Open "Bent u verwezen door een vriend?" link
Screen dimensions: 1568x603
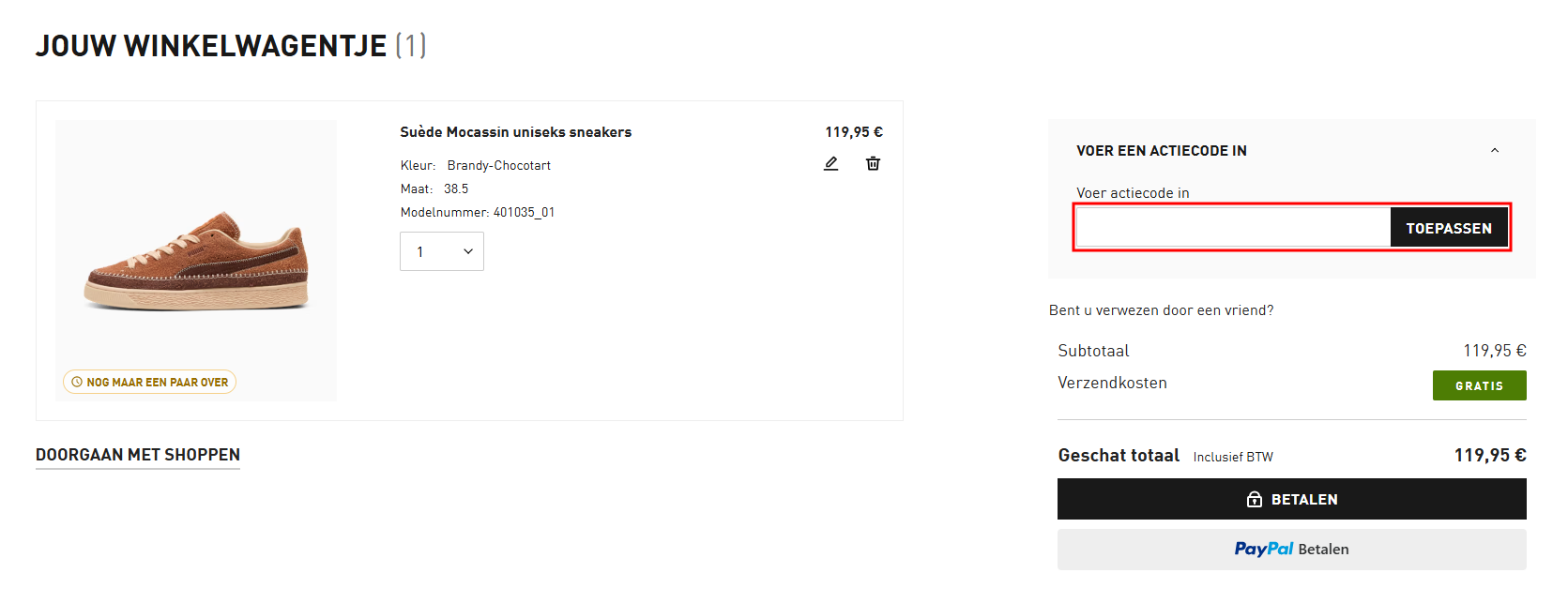tap(1161, 310)
